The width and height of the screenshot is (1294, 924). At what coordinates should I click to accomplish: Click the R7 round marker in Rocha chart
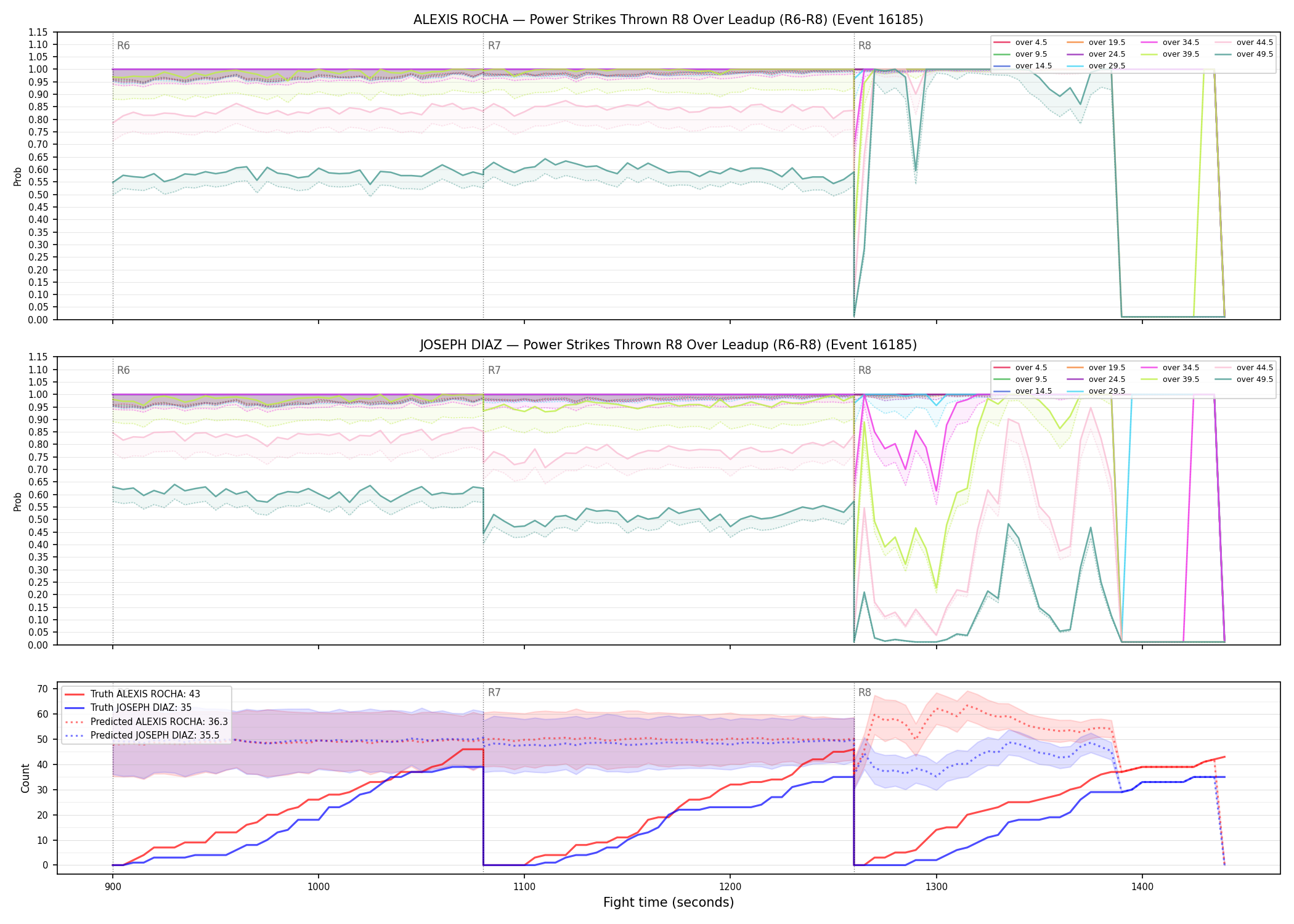[x=494, y=46]
